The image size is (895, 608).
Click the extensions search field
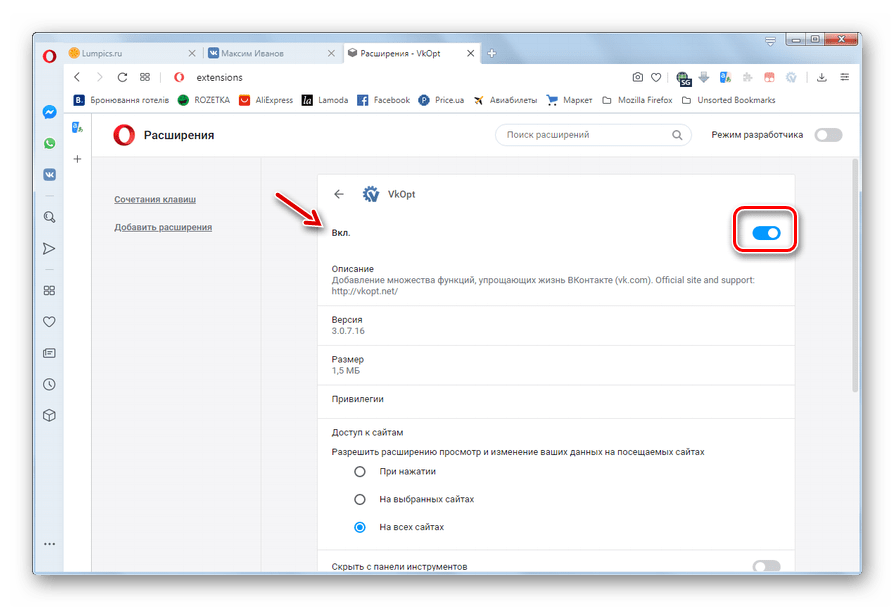[593, 135]
